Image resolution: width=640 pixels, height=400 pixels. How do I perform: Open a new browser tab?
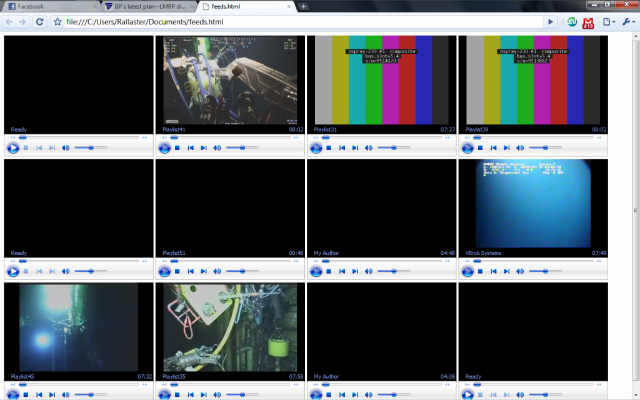(303, 6)
